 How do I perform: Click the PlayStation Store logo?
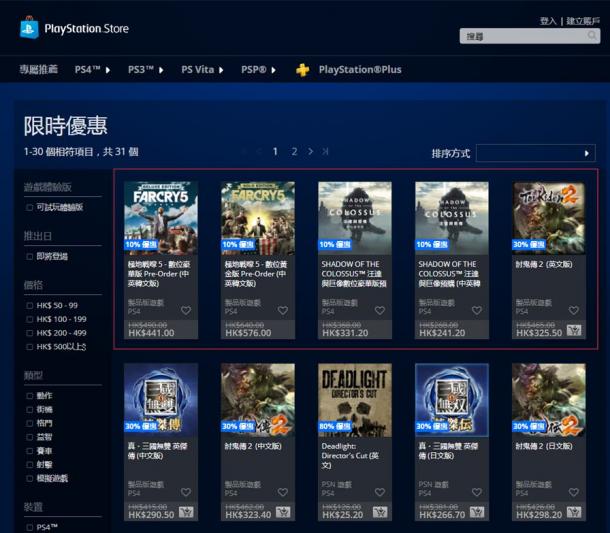(x=74, y=28)
